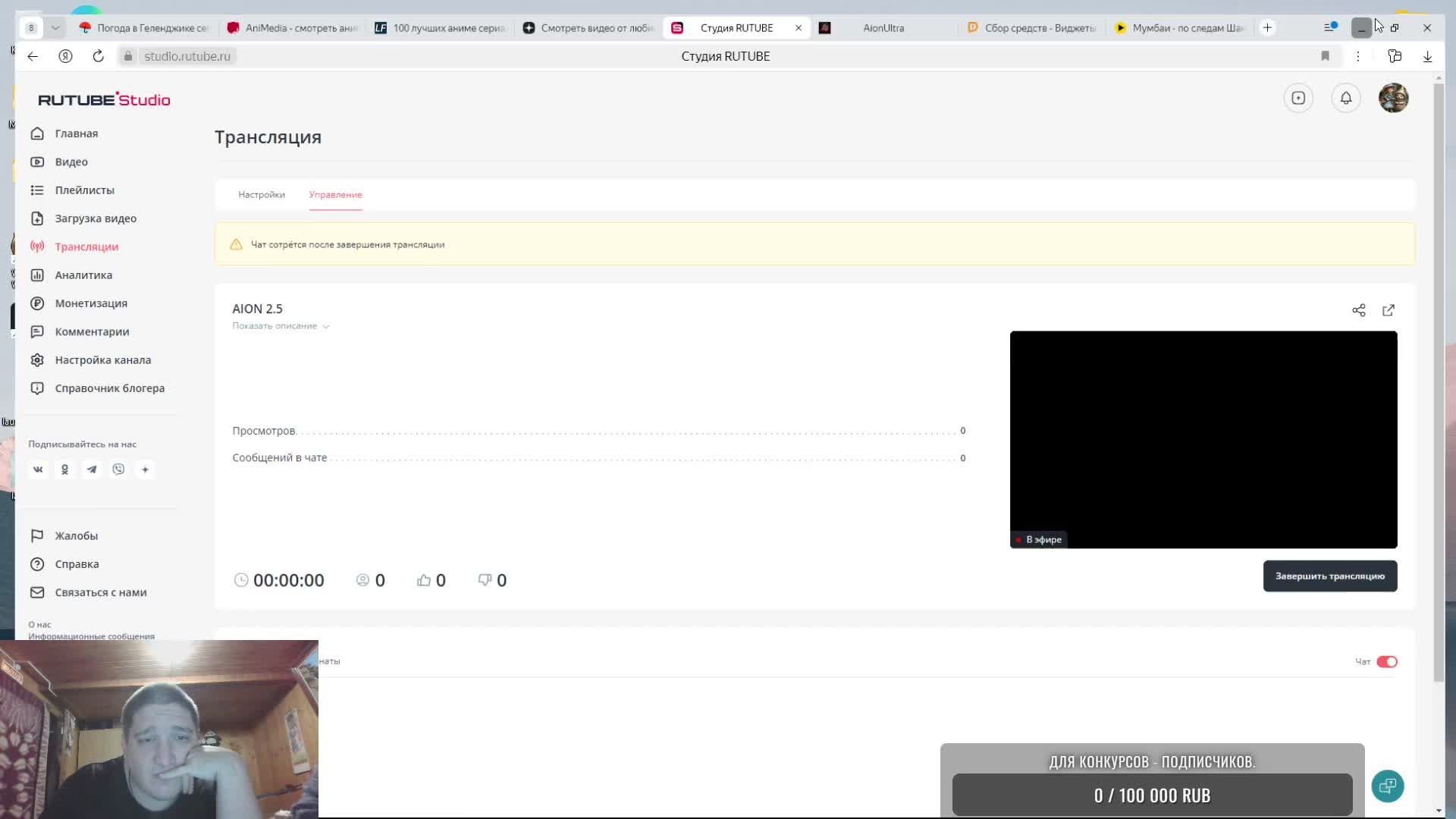Image resolution: width=1456 pixels, height=819 pixels.
Task: Click the Справочник блогера icon
Action: click(x=37, y=388)
